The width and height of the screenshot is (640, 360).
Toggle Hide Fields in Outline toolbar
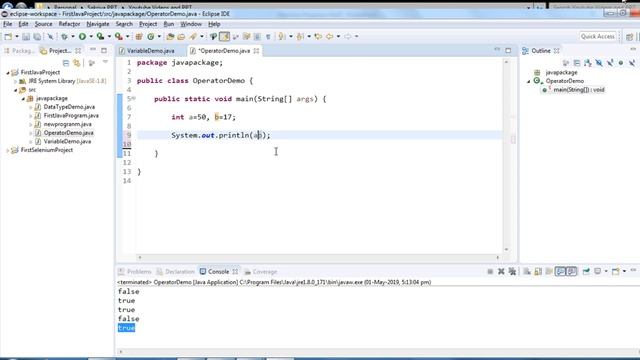point(599,63)
